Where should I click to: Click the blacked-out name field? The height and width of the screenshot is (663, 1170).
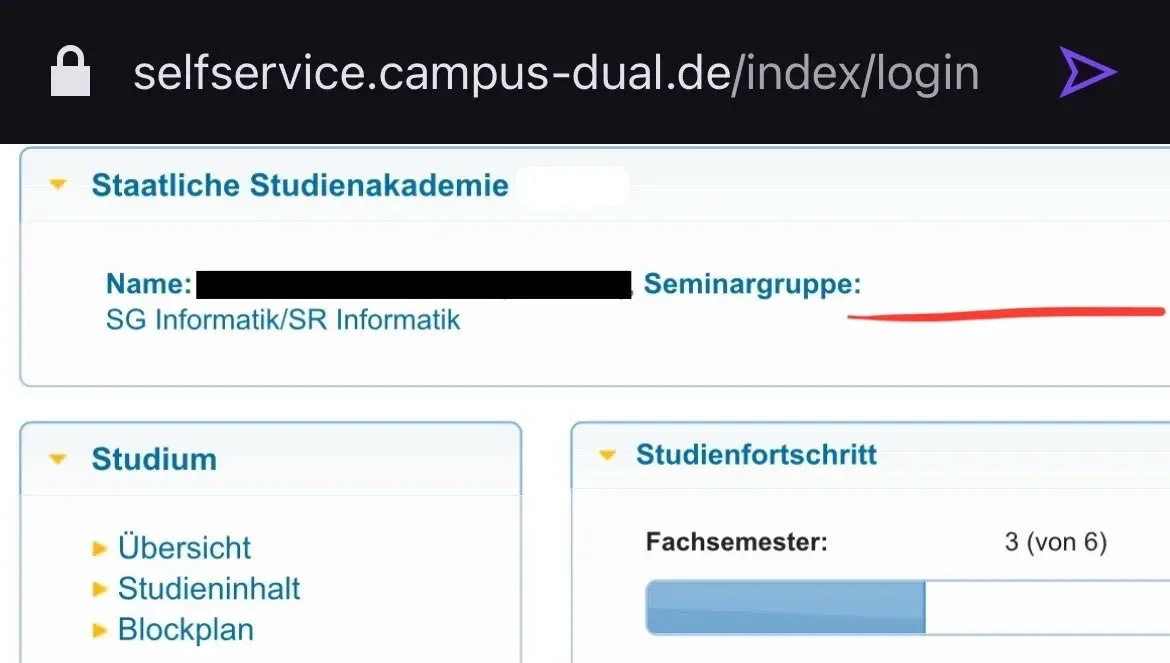(x=414, y=285)
